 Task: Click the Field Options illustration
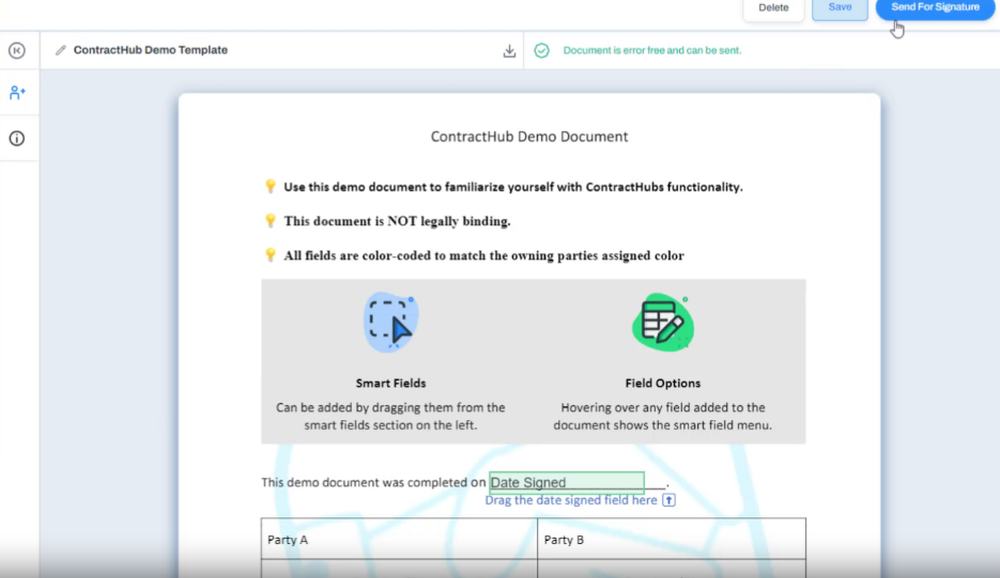click(663, 322)
